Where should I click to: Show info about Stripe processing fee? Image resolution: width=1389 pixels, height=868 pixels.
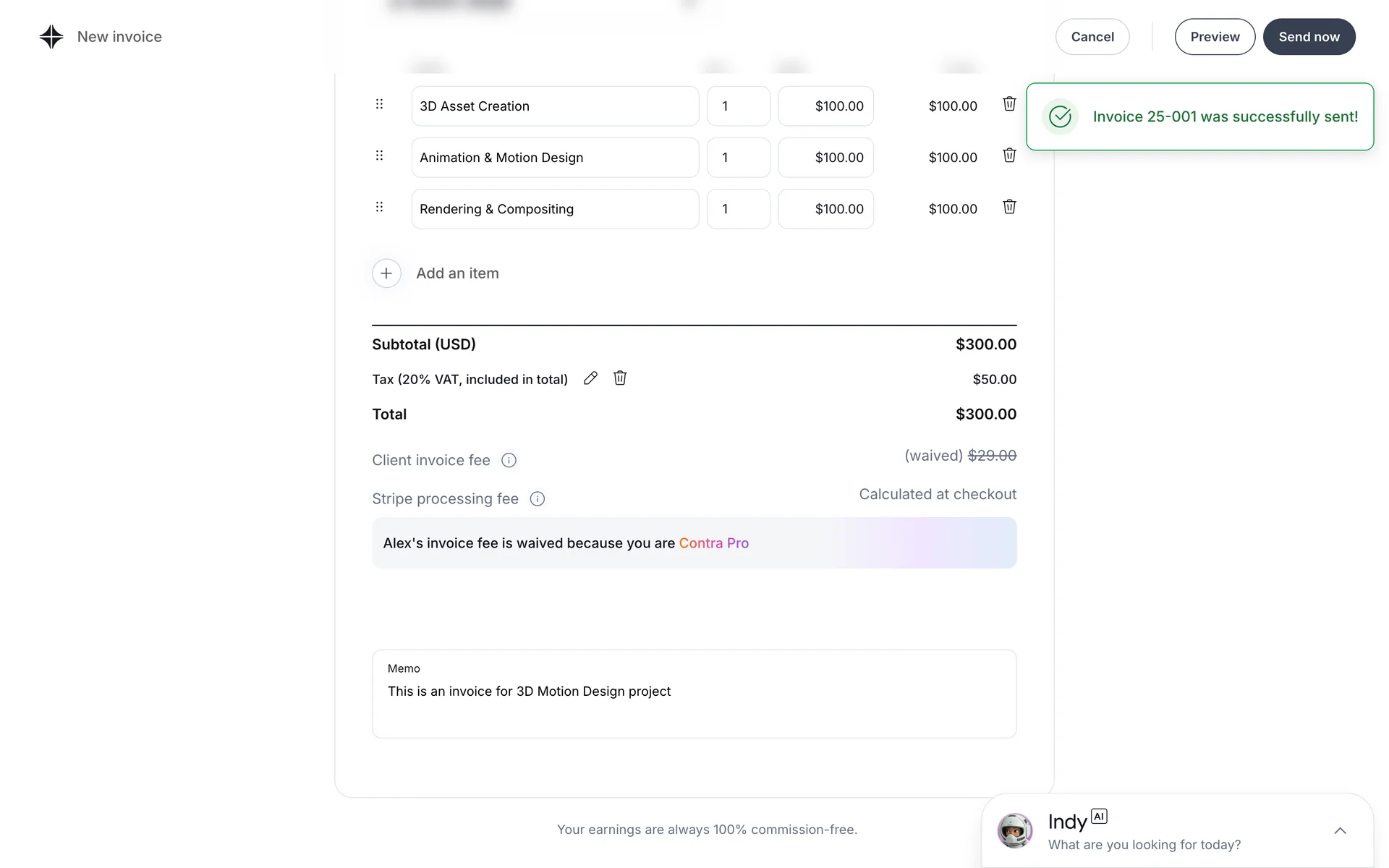(537, 498)
